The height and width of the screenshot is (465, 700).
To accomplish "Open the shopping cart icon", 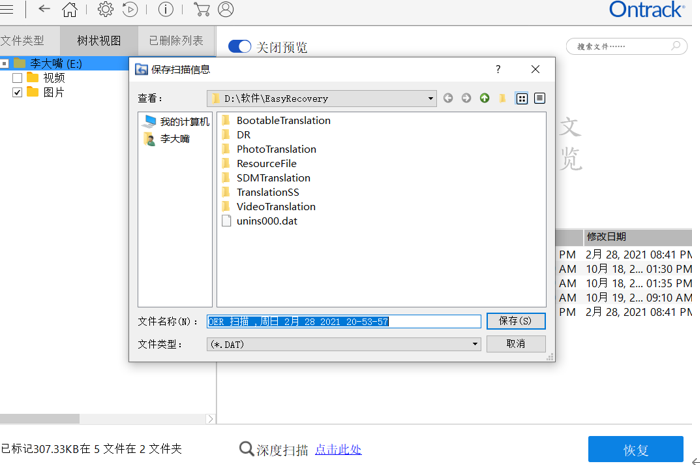I will coord(202,9).
